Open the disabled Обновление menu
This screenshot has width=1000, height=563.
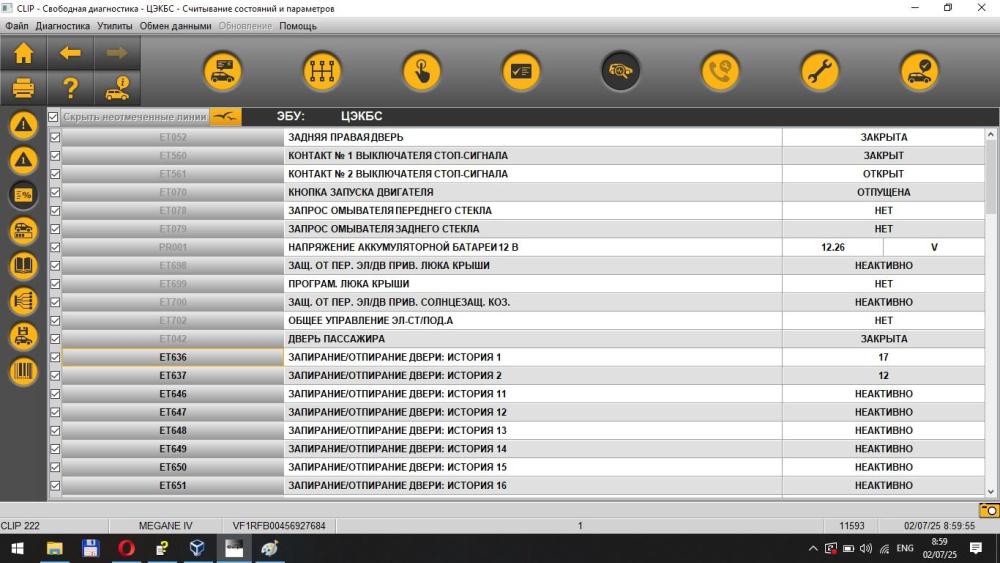(x=245, y=26)
